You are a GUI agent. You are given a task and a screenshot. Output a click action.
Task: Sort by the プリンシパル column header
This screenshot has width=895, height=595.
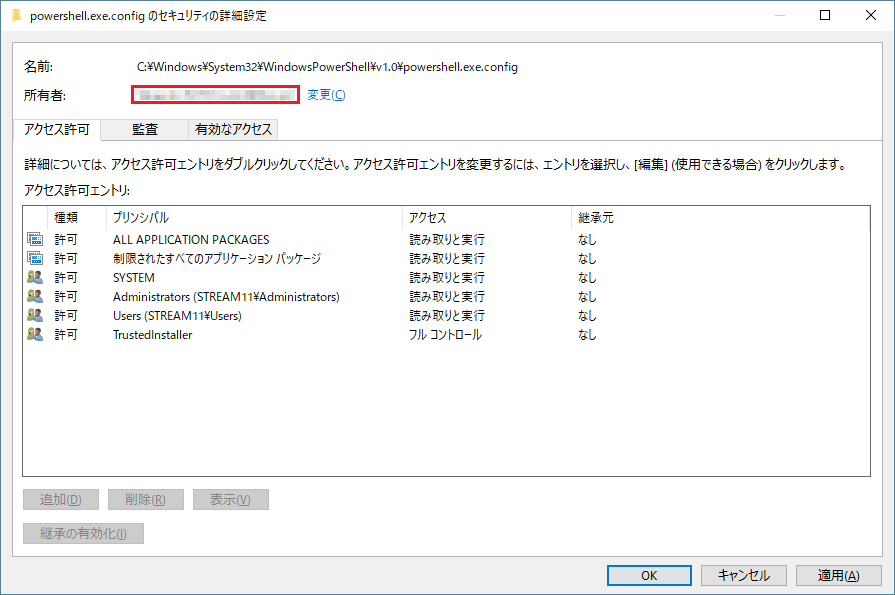140,217
